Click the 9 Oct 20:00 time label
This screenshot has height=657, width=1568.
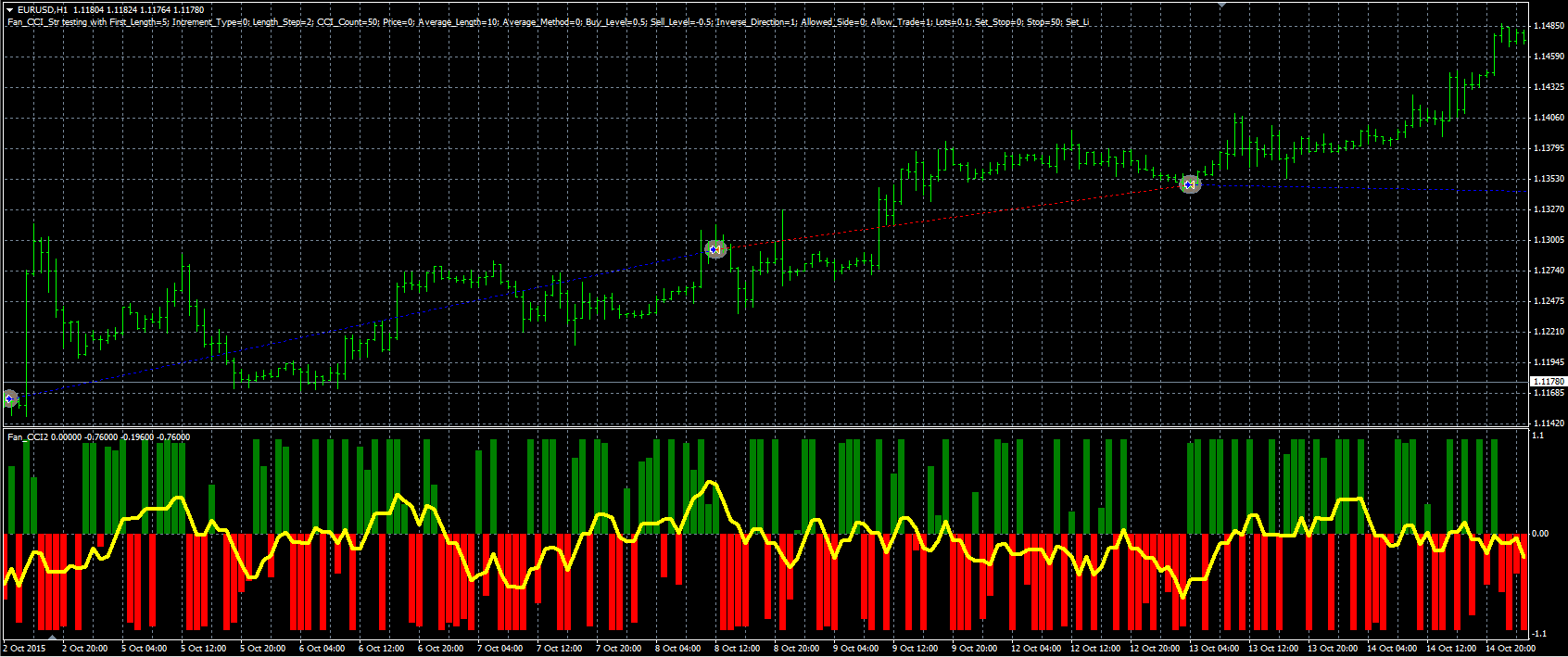(975, 649)
